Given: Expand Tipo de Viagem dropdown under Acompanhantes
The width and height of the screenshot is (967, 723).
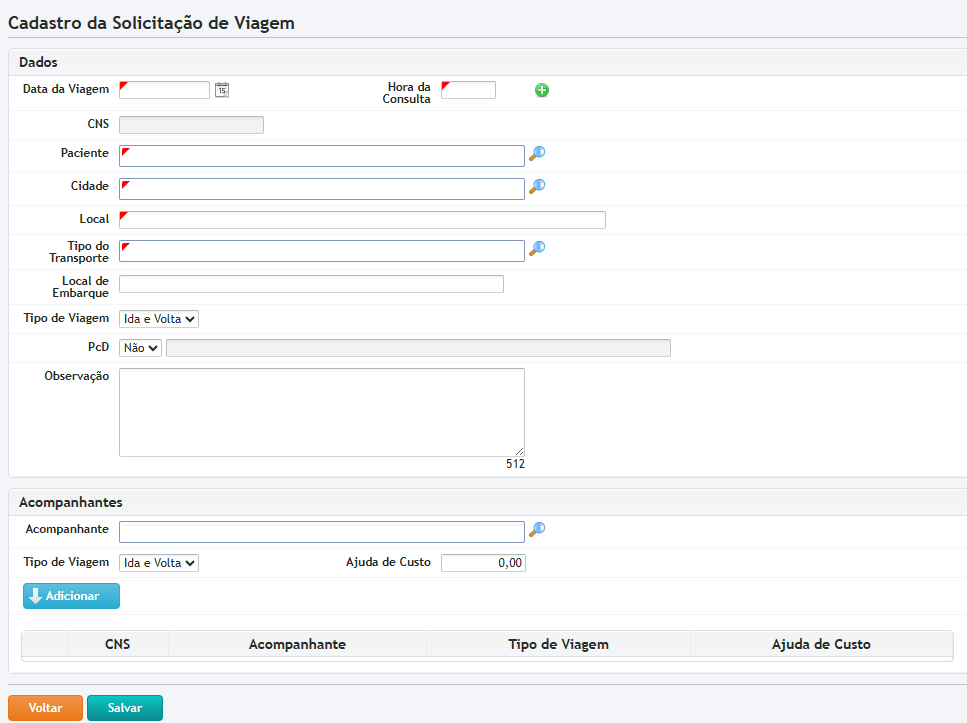Looking at the screenshot, I should point(159,563).
